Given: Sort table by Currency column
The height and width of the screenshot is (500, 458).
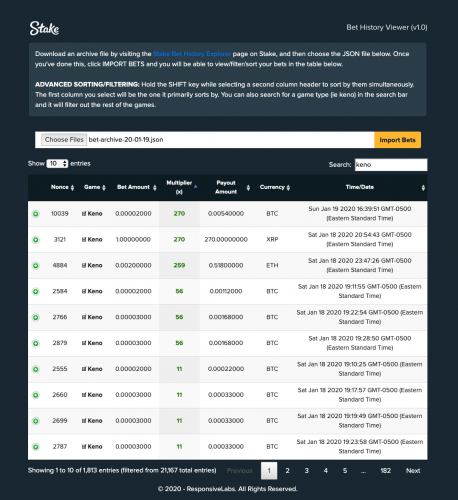Looking at the screenshot, I should tap(275, 187).
